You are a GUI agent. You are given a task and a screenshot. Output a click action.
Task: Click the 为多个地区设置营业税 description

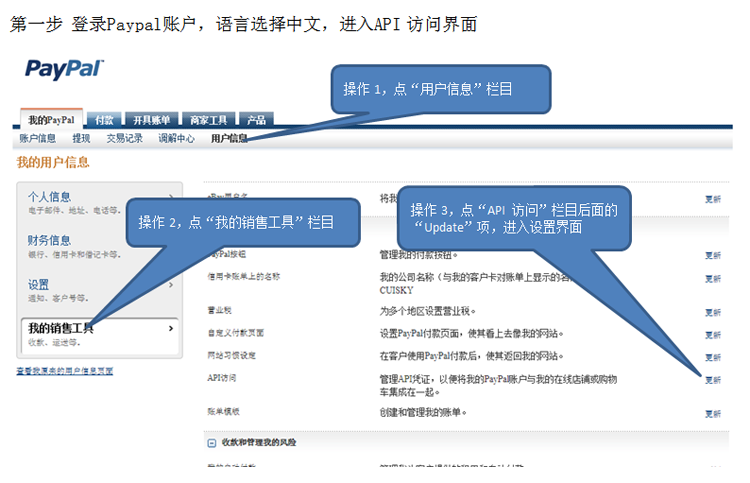pyautogui.click(x=428, y=311)
